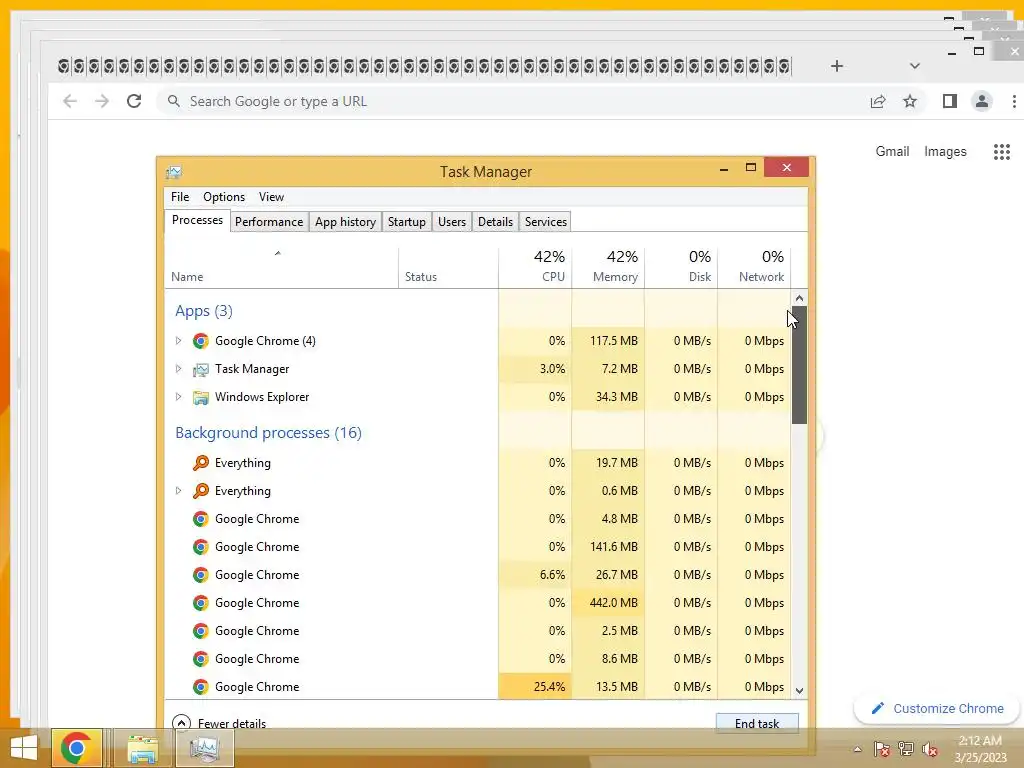Open a new tab with the plus icon
1024x768 pixels.
[837, 66]
